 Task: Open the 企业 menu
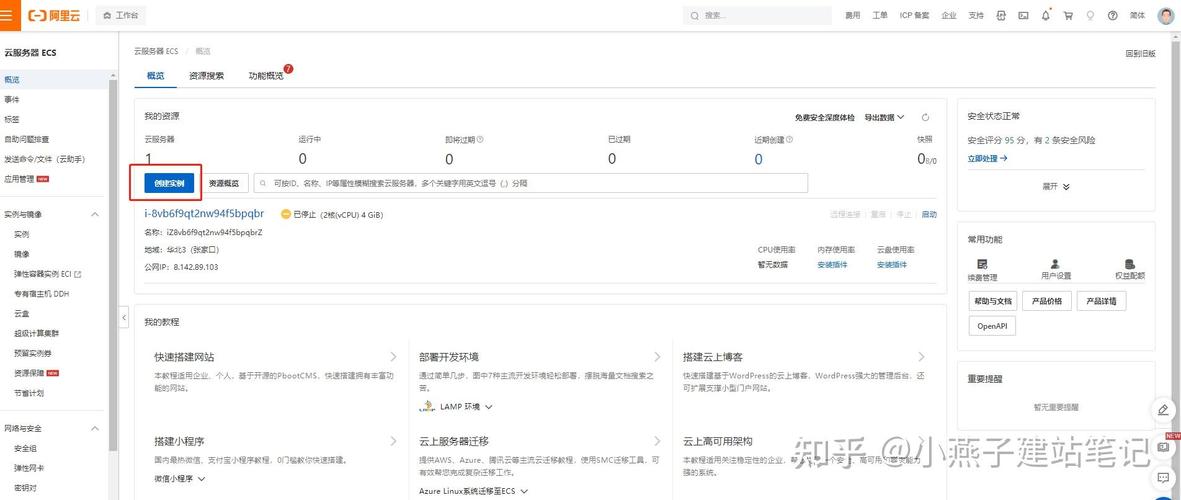click(948, 15)
